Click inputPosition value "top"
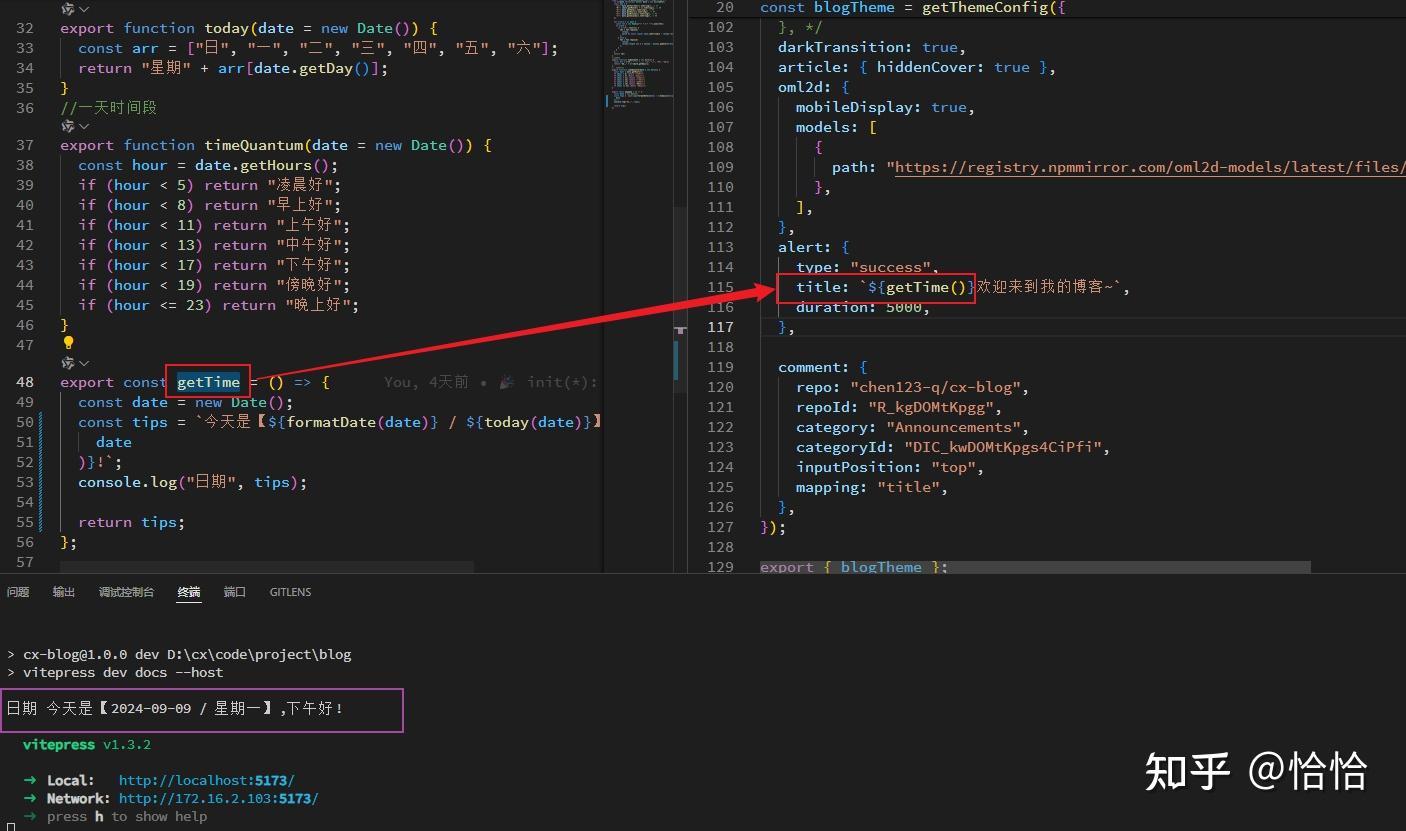This screenshot has height=831, width=1406. point(953,467)
